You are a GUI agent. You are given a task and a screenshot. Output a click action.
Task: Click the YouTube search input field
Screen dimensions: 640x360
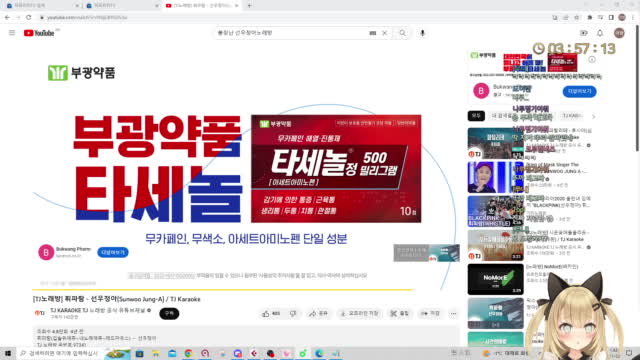(292, 33)
